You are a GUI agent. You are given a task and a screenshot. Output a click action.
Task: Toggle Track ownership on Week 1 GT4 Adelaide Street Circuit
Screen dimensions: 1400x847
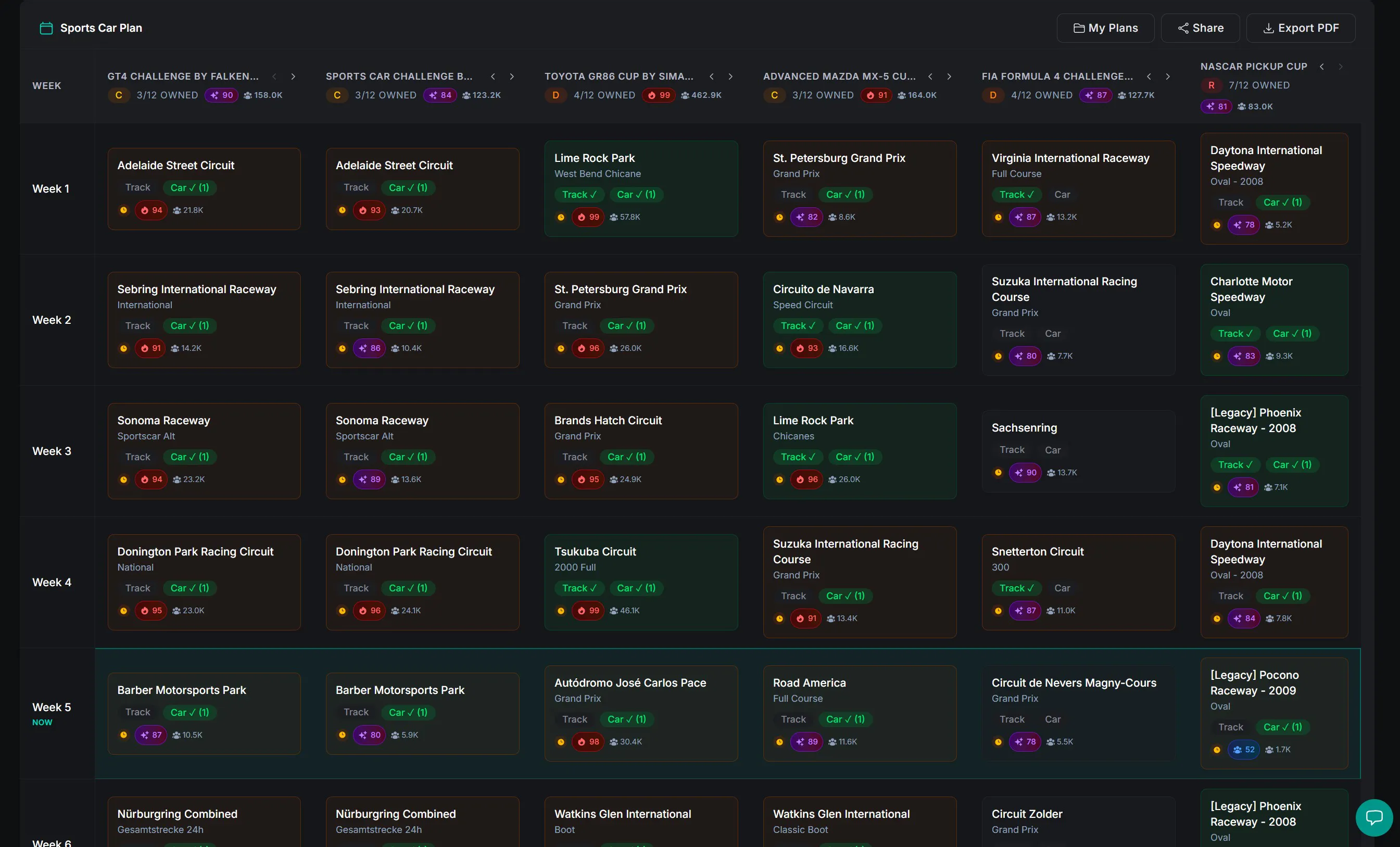137,187
